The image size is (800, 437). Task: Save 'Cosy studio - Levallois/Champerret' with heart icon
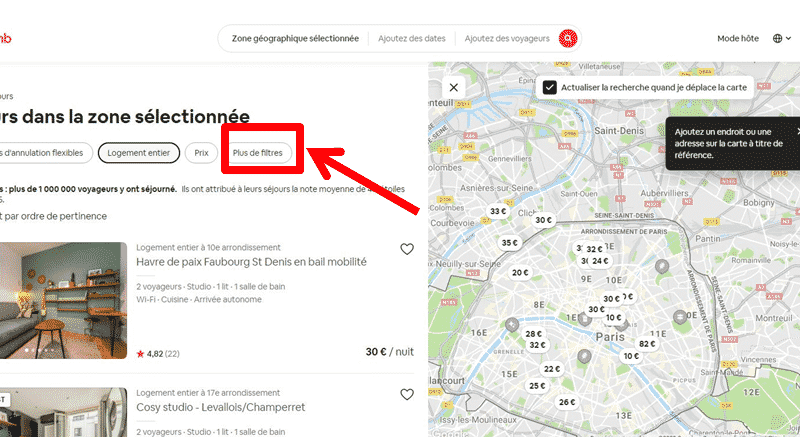pos(407,394)
